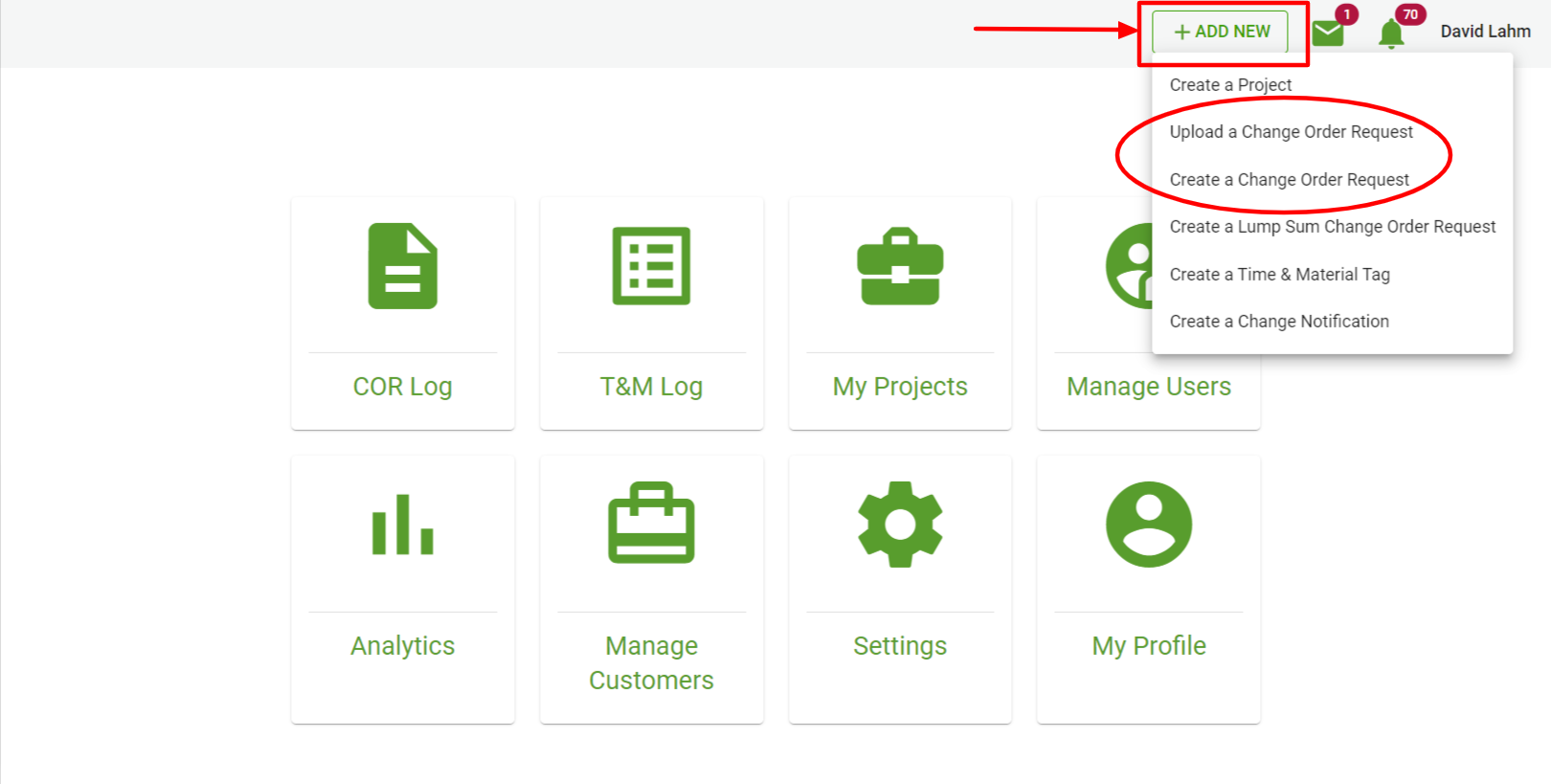Open the COR Log label link
This screenshot has height=784, width=1551.
coord(403,387)
